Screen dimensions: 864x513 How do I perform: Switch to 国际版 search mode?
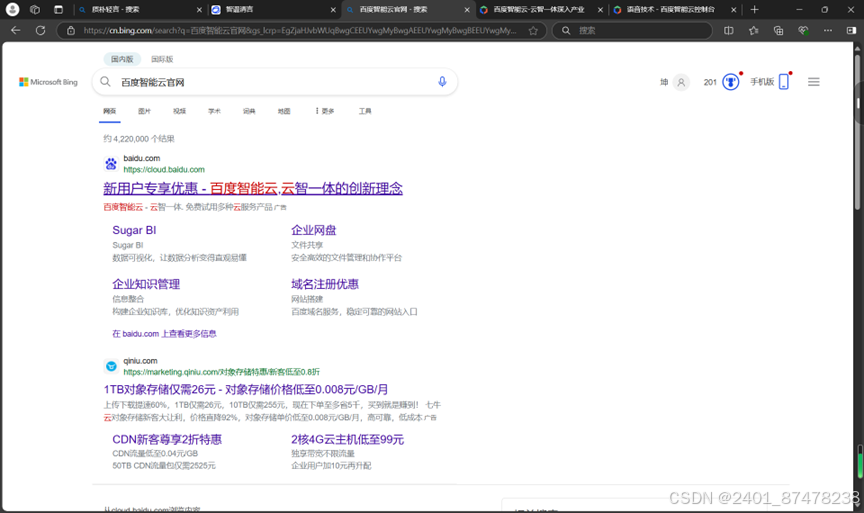162,59
